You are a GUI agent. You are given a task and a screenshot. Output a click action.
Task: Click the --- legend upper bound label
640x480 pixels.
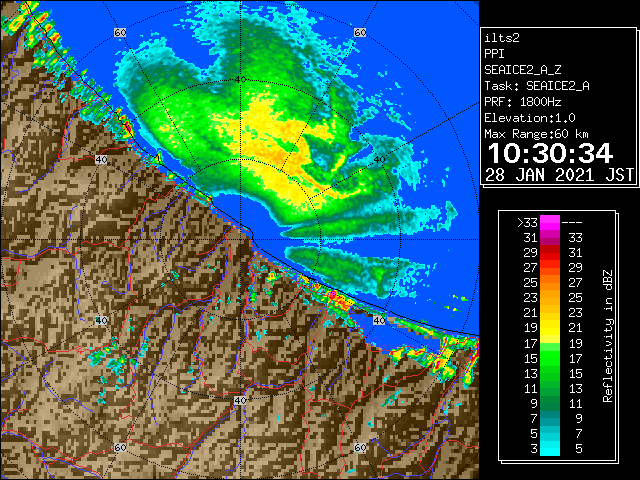coord(572,223)
